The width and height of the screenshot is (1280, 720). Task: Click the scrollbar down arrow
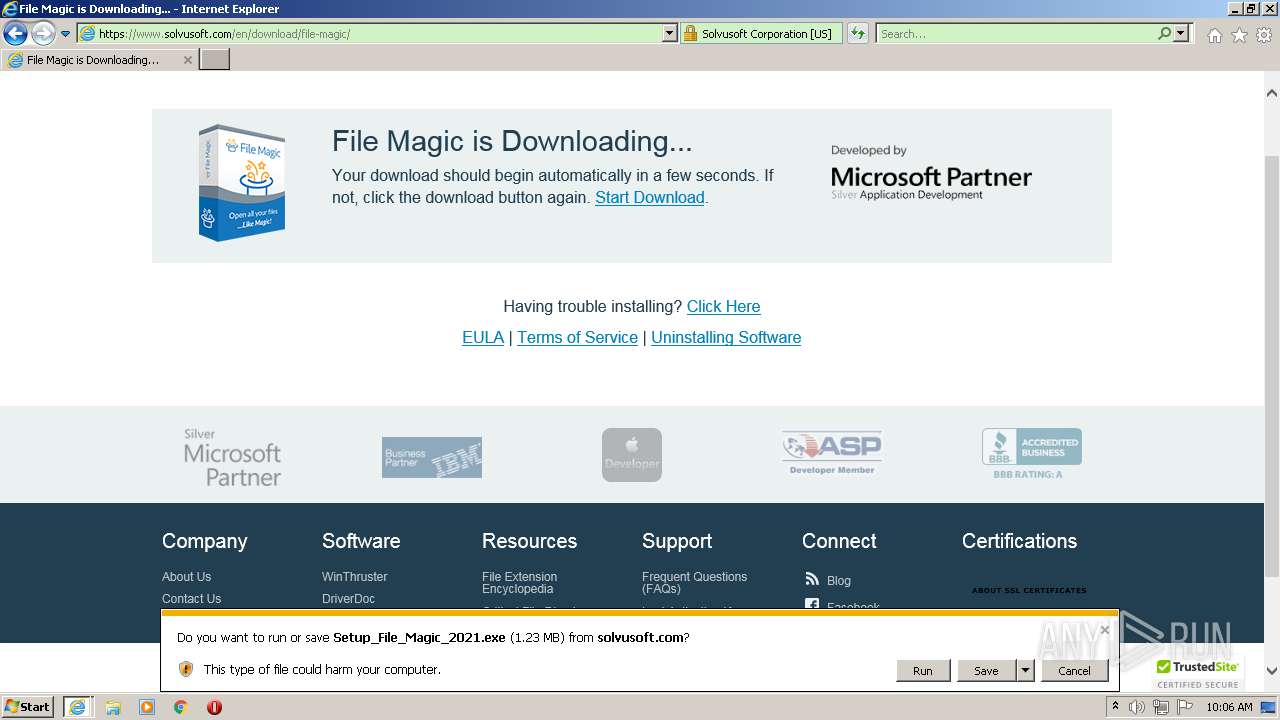pyautogui.click(x=1272, y=671)
